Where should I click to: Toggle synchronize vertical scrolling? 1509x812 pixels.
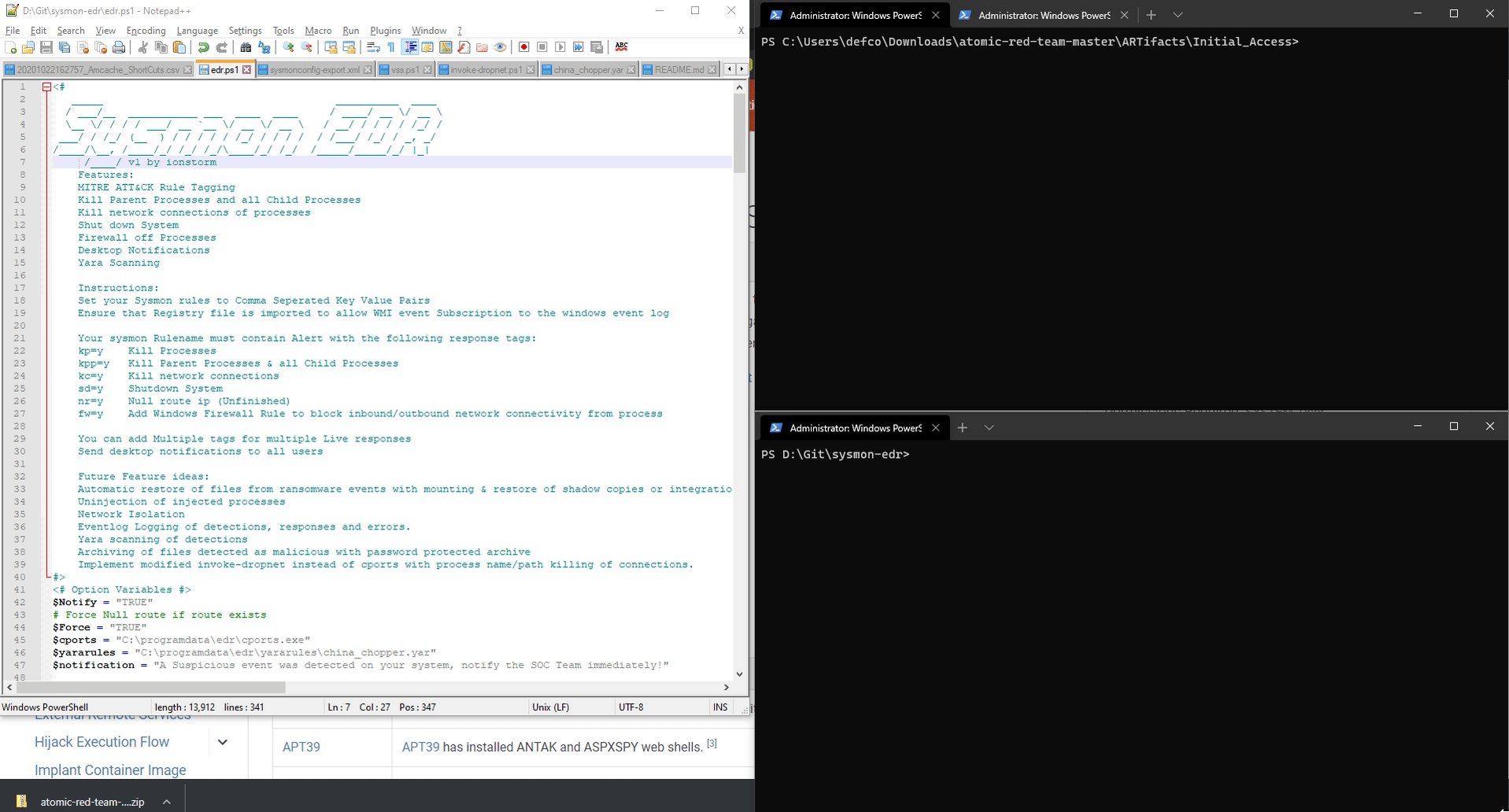[x=331, y=47]
